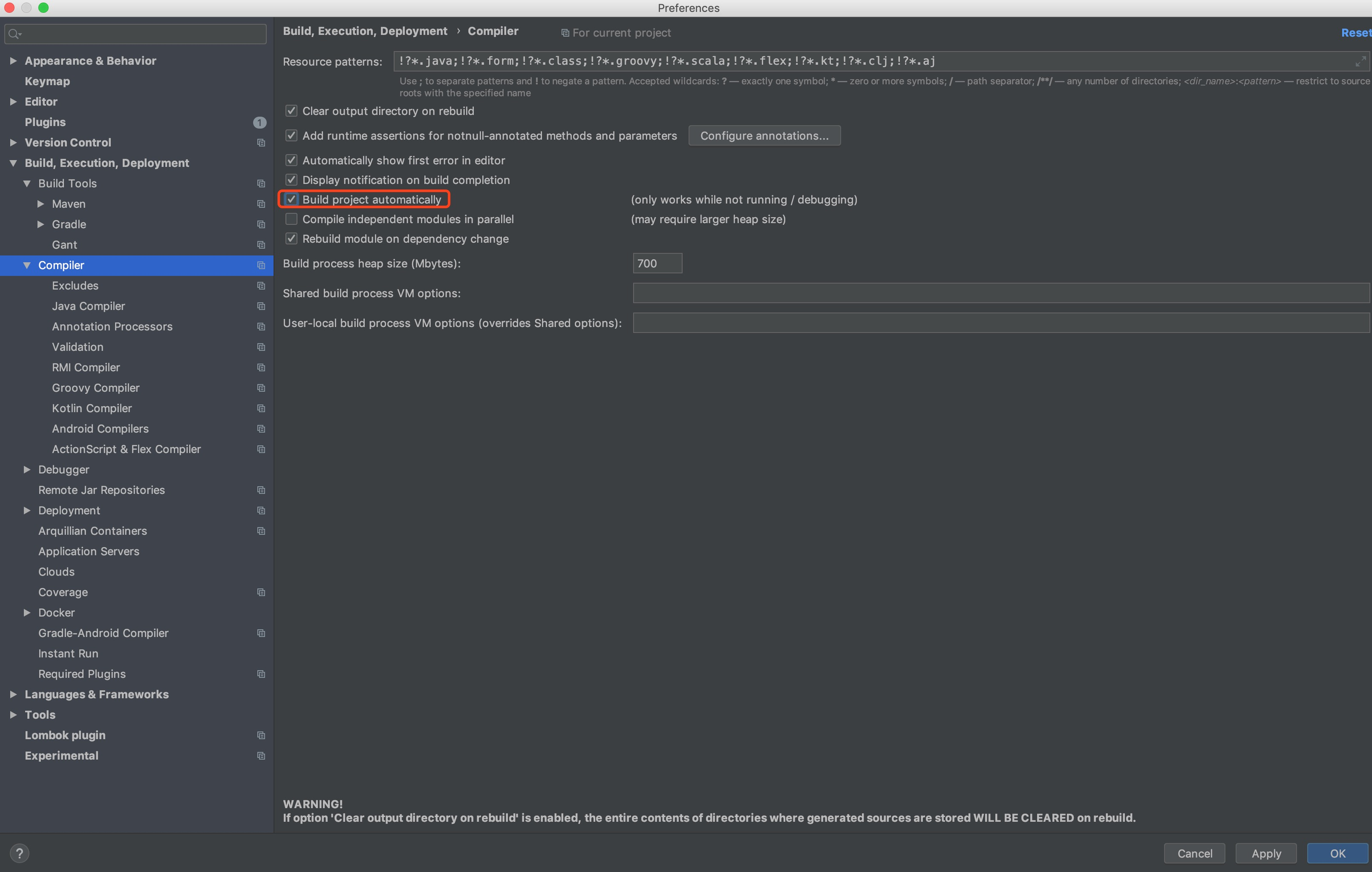Click the help question mark icon

click(x=20, y=853)
